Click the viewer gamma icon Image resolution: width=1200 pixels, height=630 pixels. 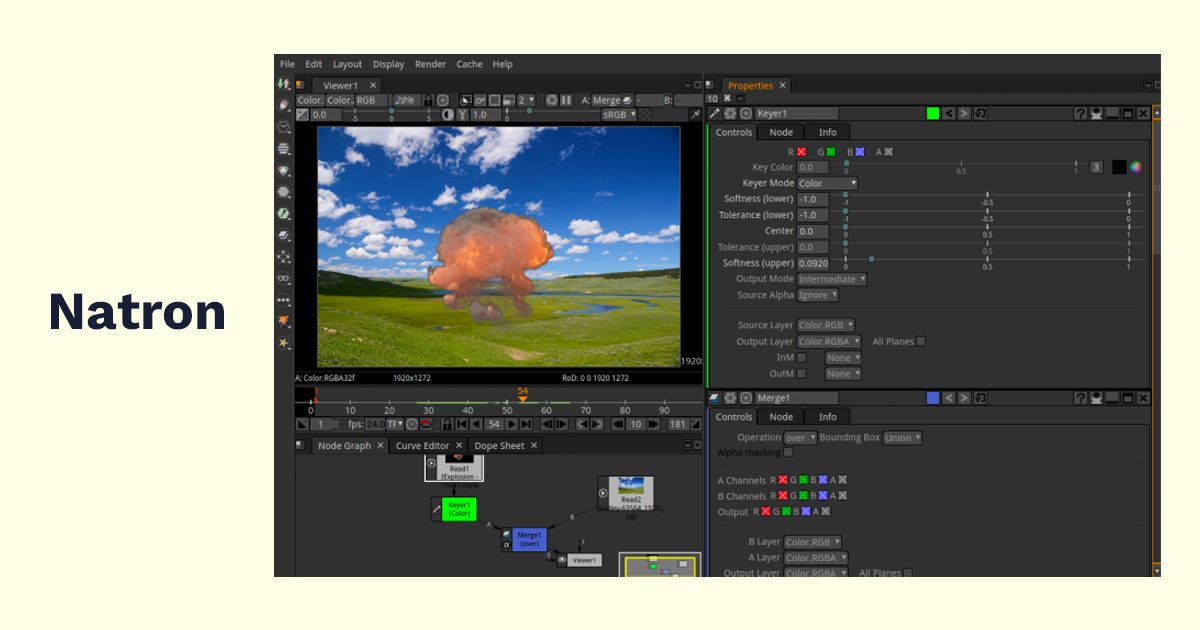463,114
